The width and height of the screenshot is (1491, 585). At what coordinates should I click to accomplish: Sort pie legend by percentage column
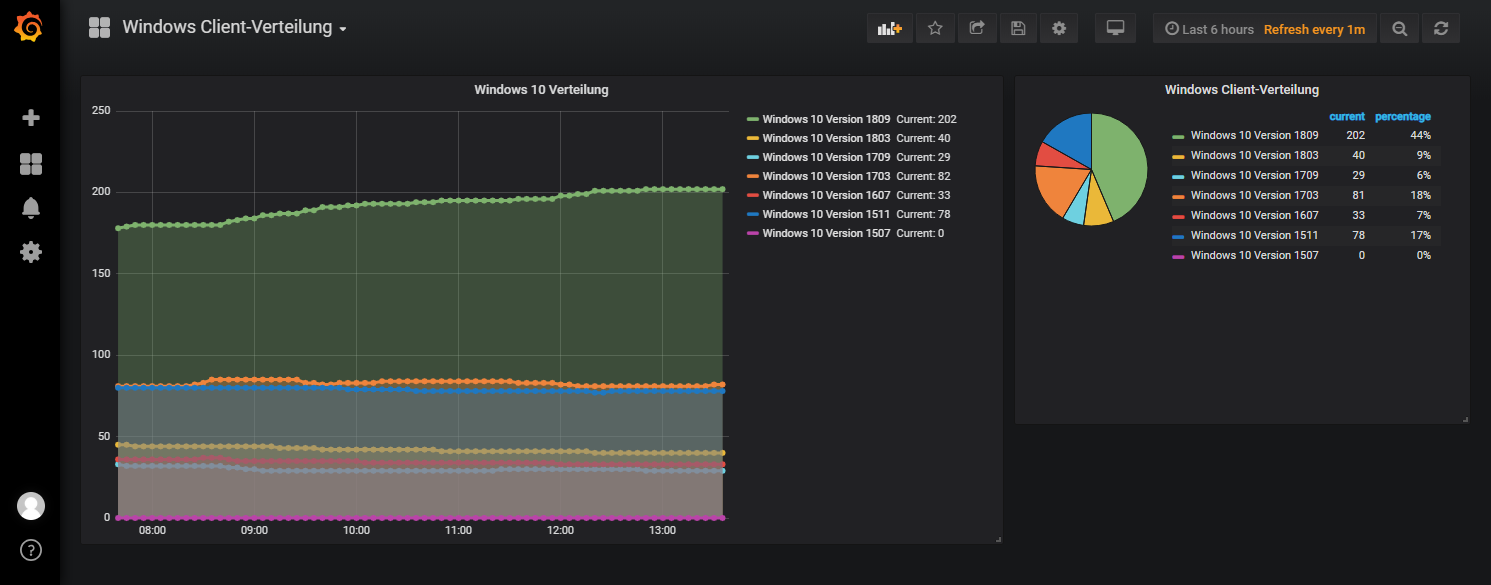(x=1403, y=117)
